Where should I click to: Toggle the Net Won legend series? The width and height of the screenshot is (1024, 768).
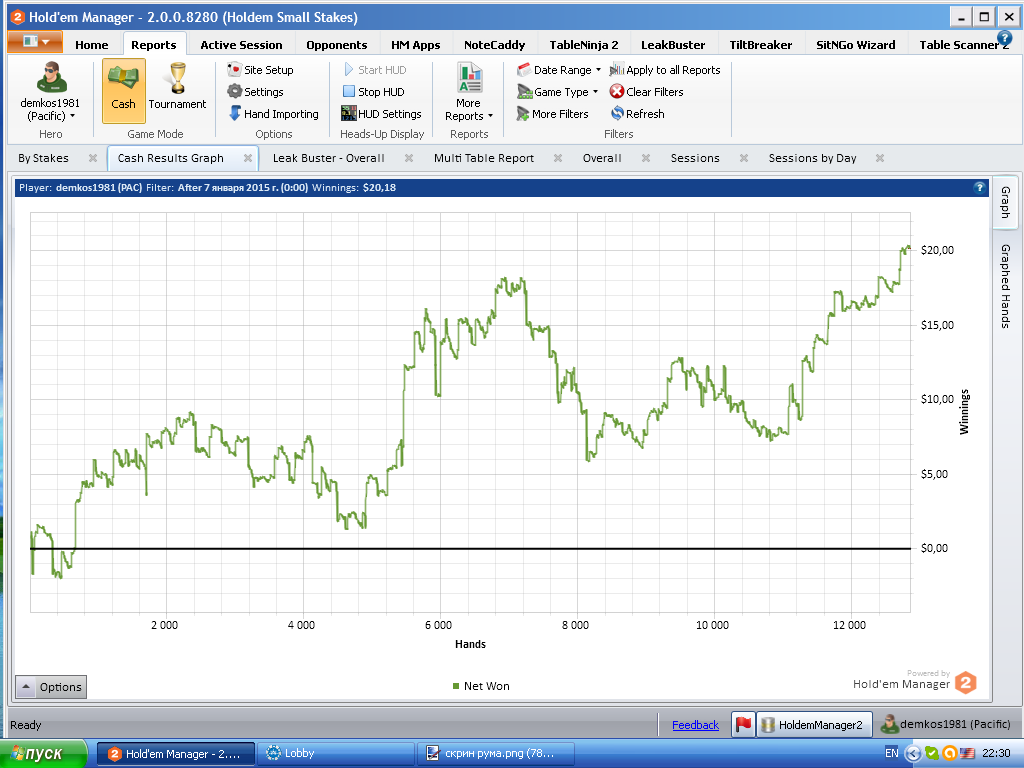(x=481, y=686)
